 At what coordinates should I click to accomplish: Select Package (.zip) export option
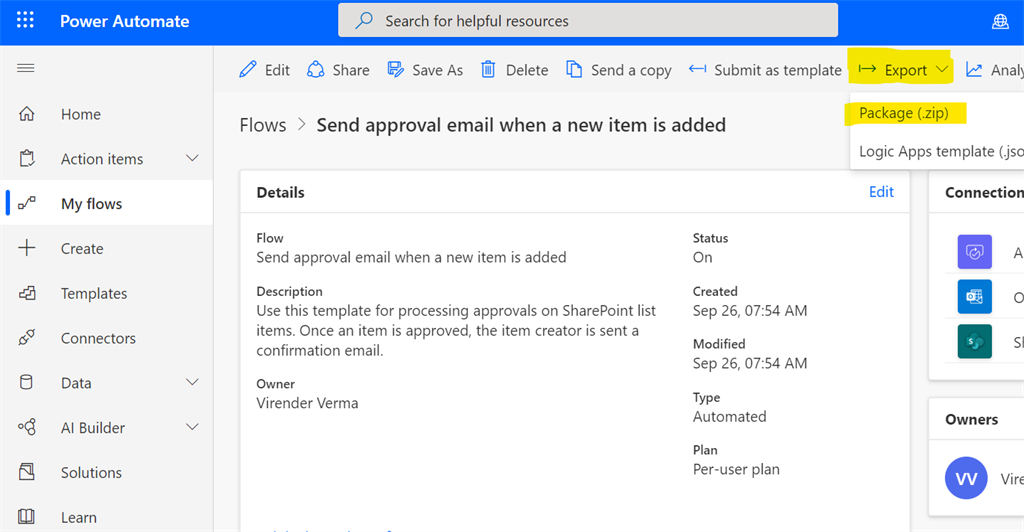(904, 113)
